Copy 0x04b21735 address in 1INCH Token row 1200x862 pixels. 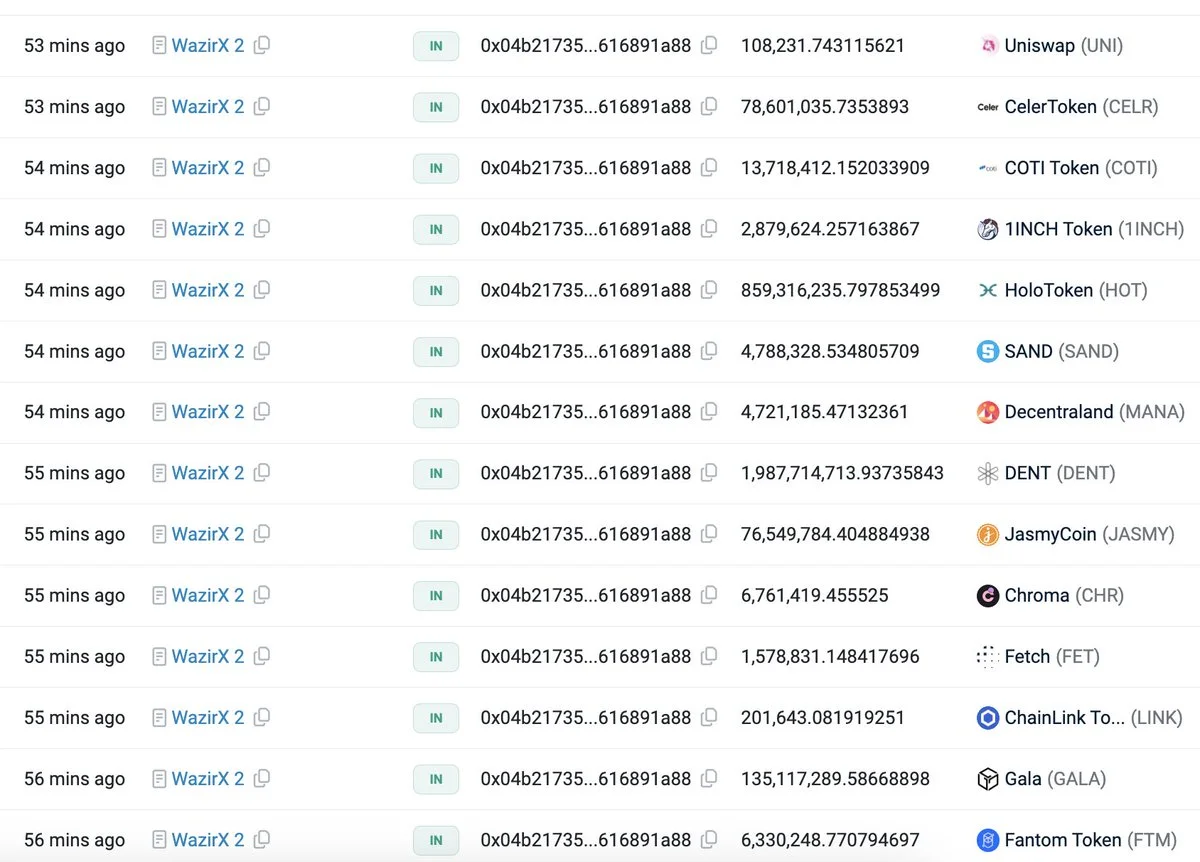point(709,228)
